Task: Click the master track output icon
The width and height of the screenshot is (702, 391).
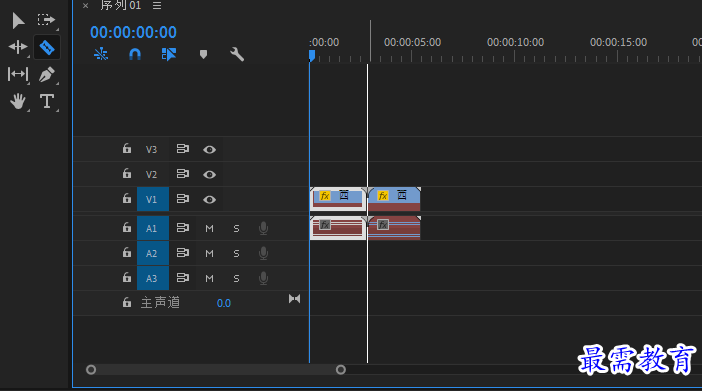Action: (295, 299)
